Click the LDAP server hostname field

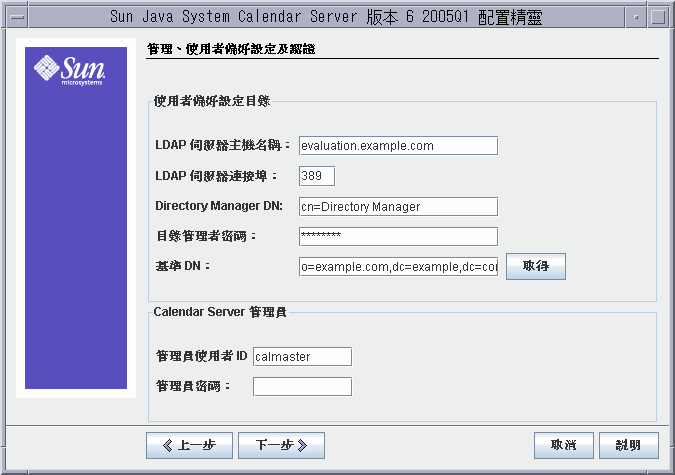click(x=398, y=146)
